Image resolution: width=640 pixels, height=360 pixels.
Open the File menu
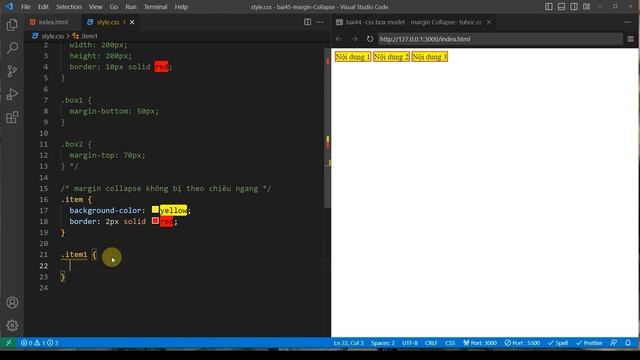(x=26, y=7)
